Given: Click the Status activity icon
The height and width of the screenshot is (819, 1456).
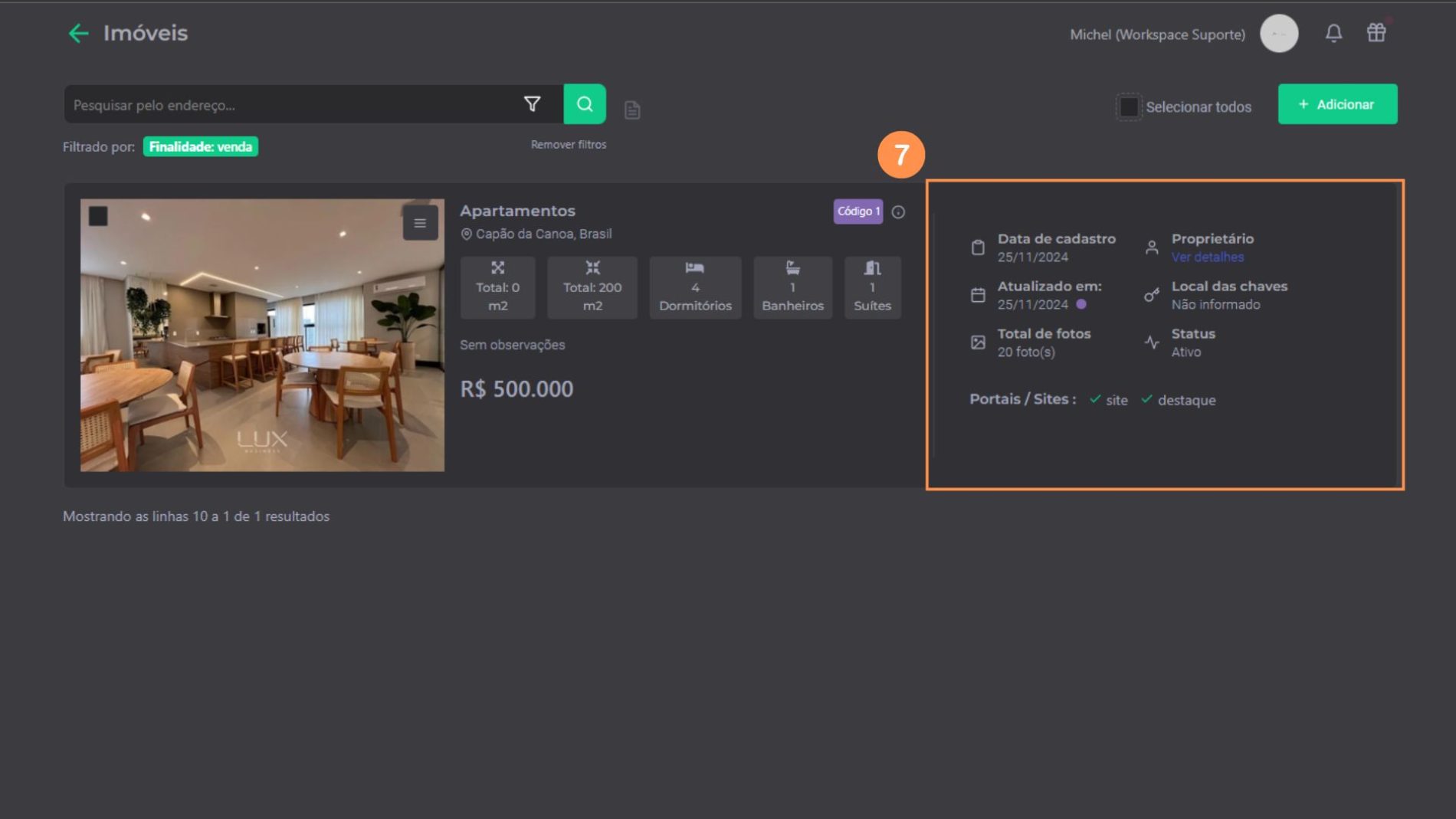Looking at the screenshot, I should click(x=1152, y=342).
